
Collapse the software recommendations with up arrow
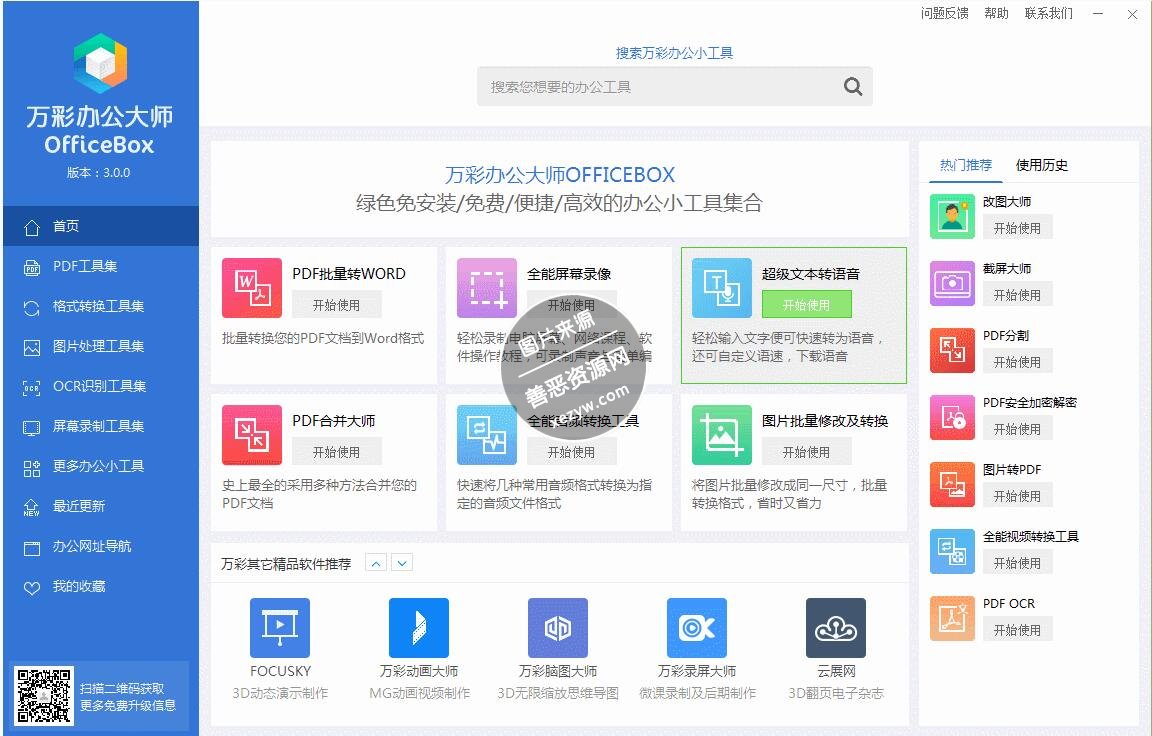375,563
